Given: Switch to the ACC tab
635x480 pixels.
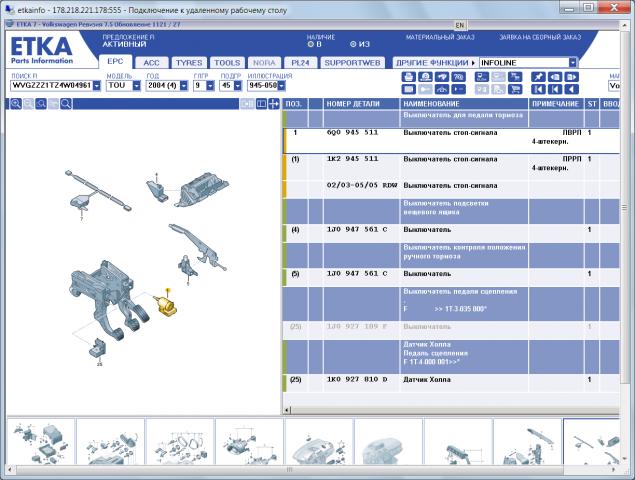Looking at the screenshot, I should click(x=151, y=63).
